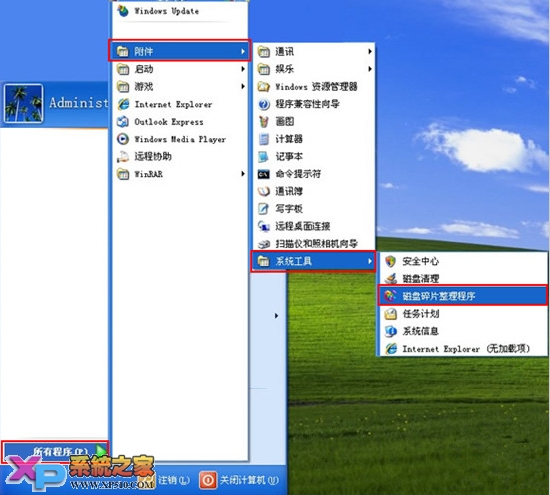Image resolution: width=550 pixels, height=495 pixels.
Task: Click the 关闭计算机 shutdown button
Action: [239, 480]
